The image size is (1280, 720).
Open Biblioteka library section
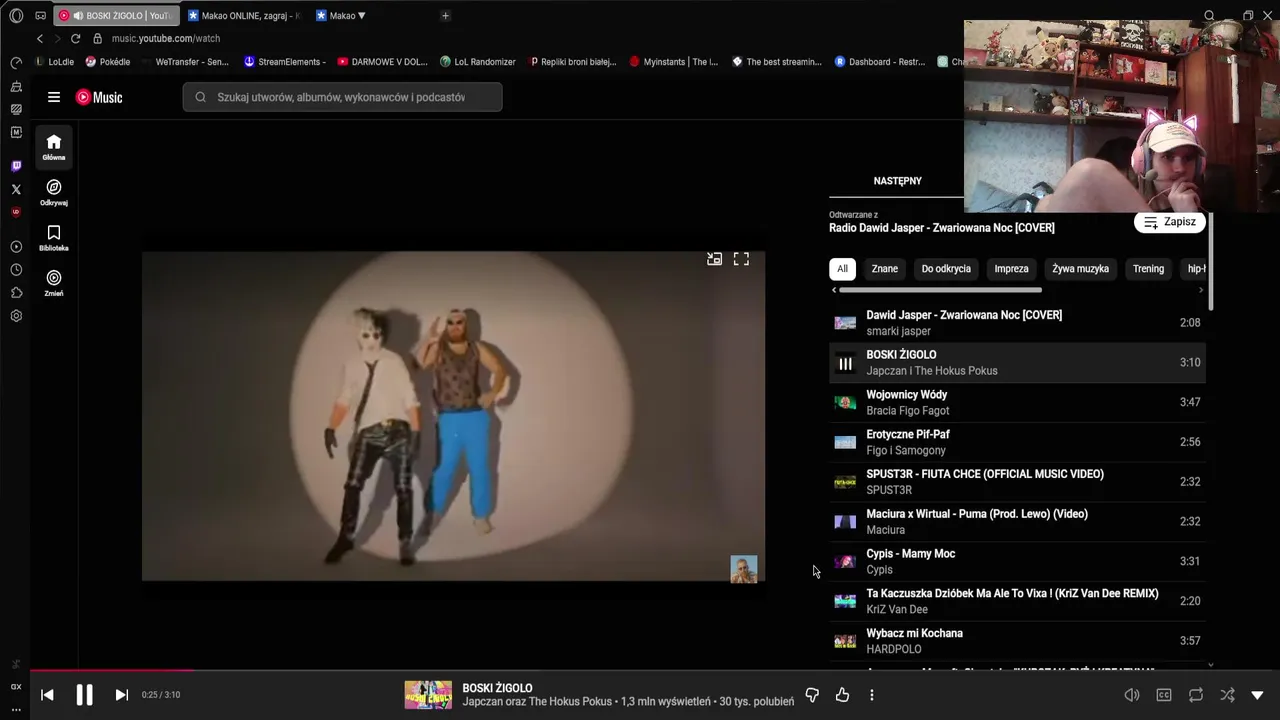coord(54,238)
